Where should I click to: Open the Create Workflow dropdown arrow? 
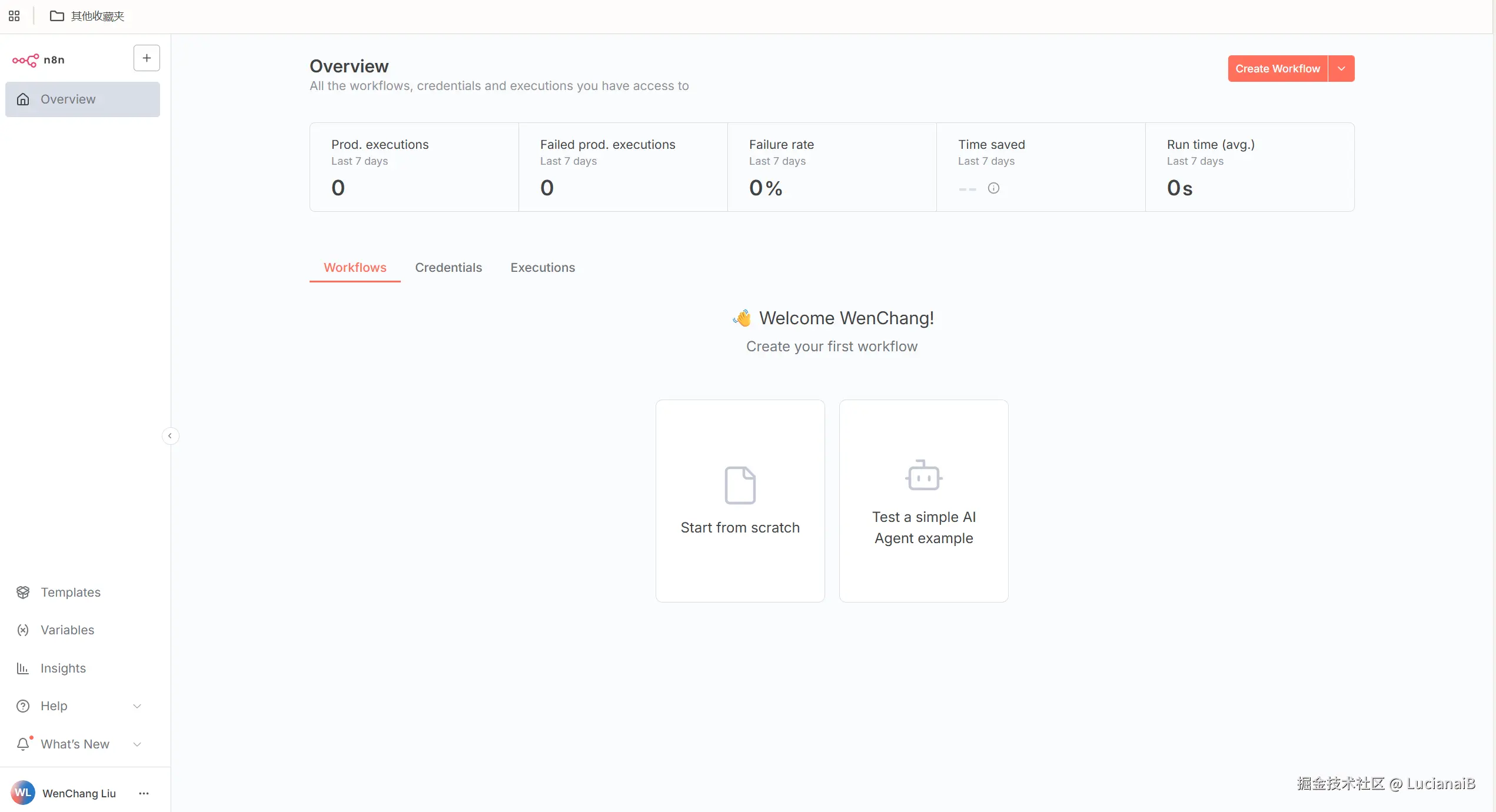[1341, 69]
